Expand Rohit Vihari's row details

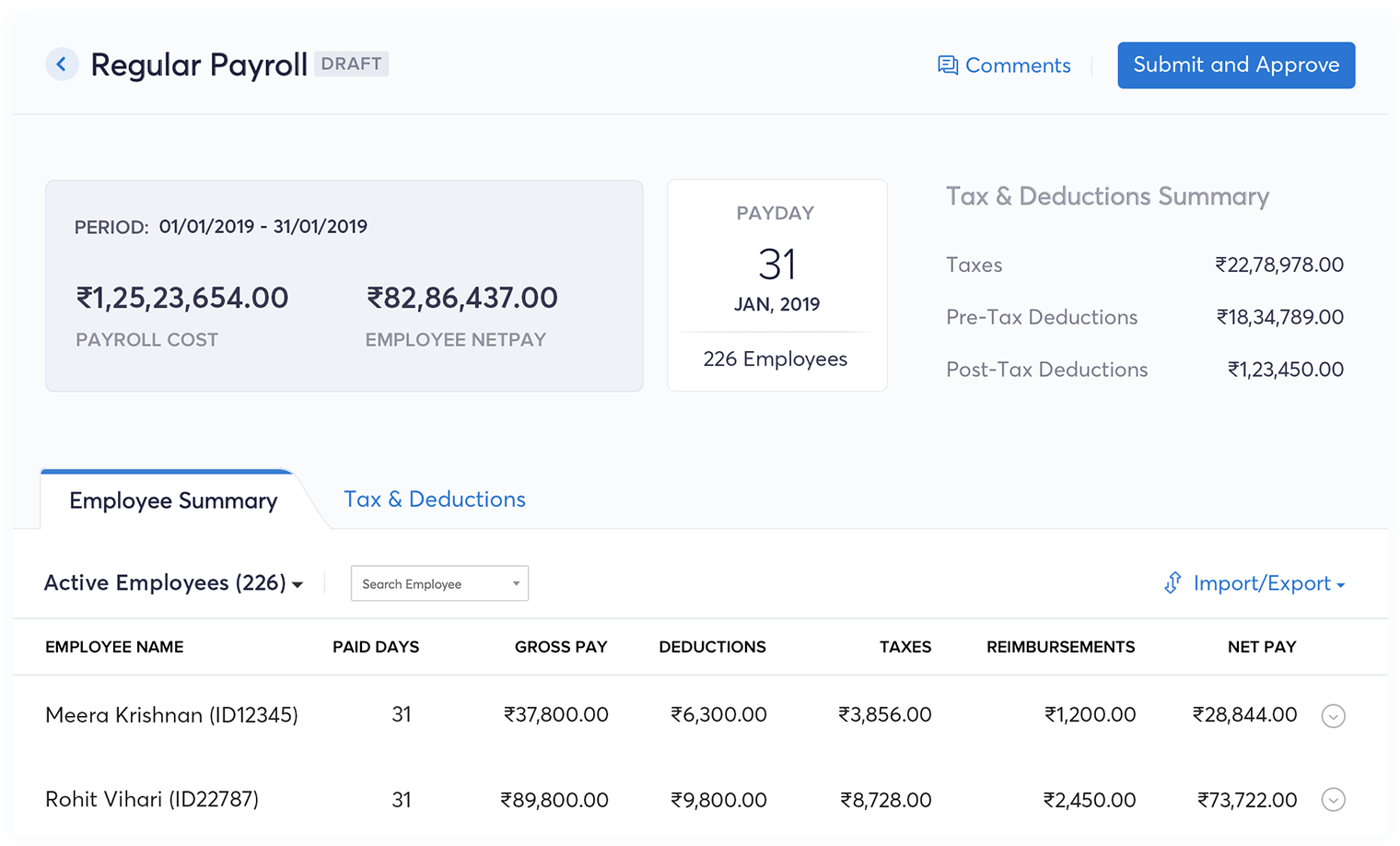point(1333,800)
